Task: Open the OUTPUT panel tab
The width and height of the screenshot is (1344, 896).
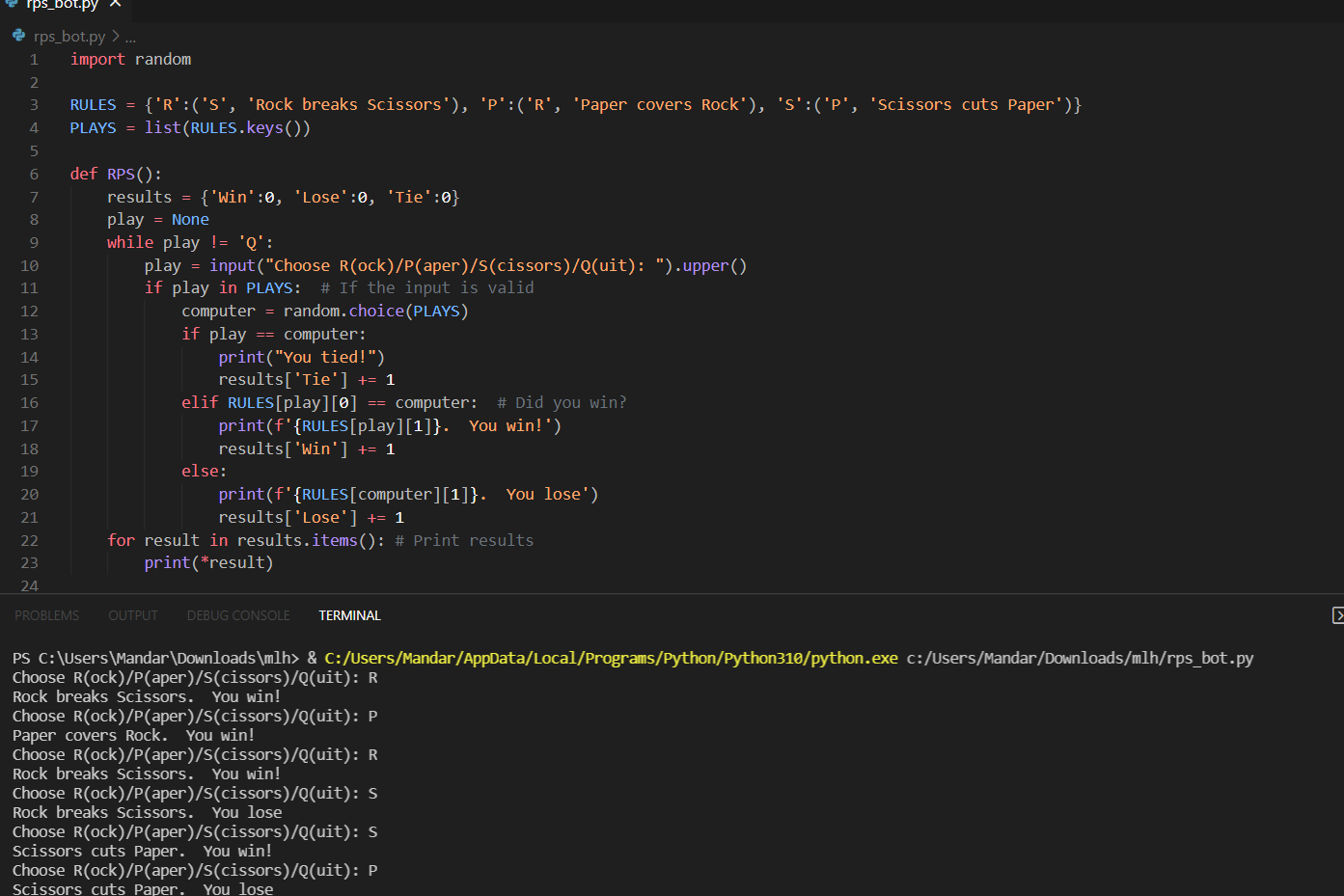Action: pos(132,614)
